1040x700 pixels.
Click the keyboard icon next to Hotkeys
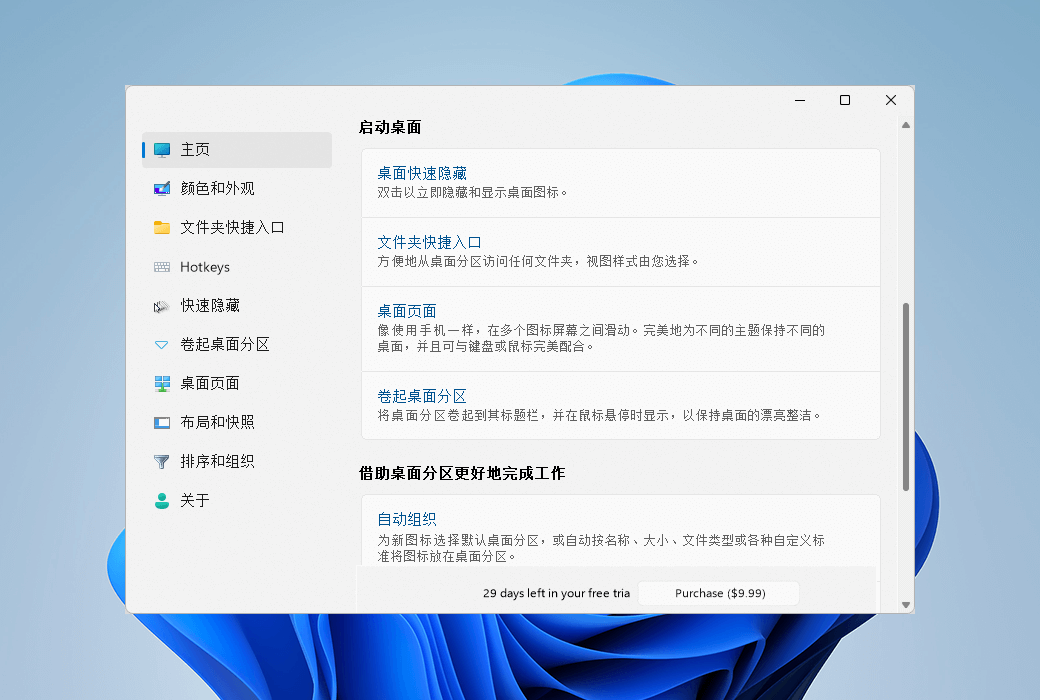point(162,267)
